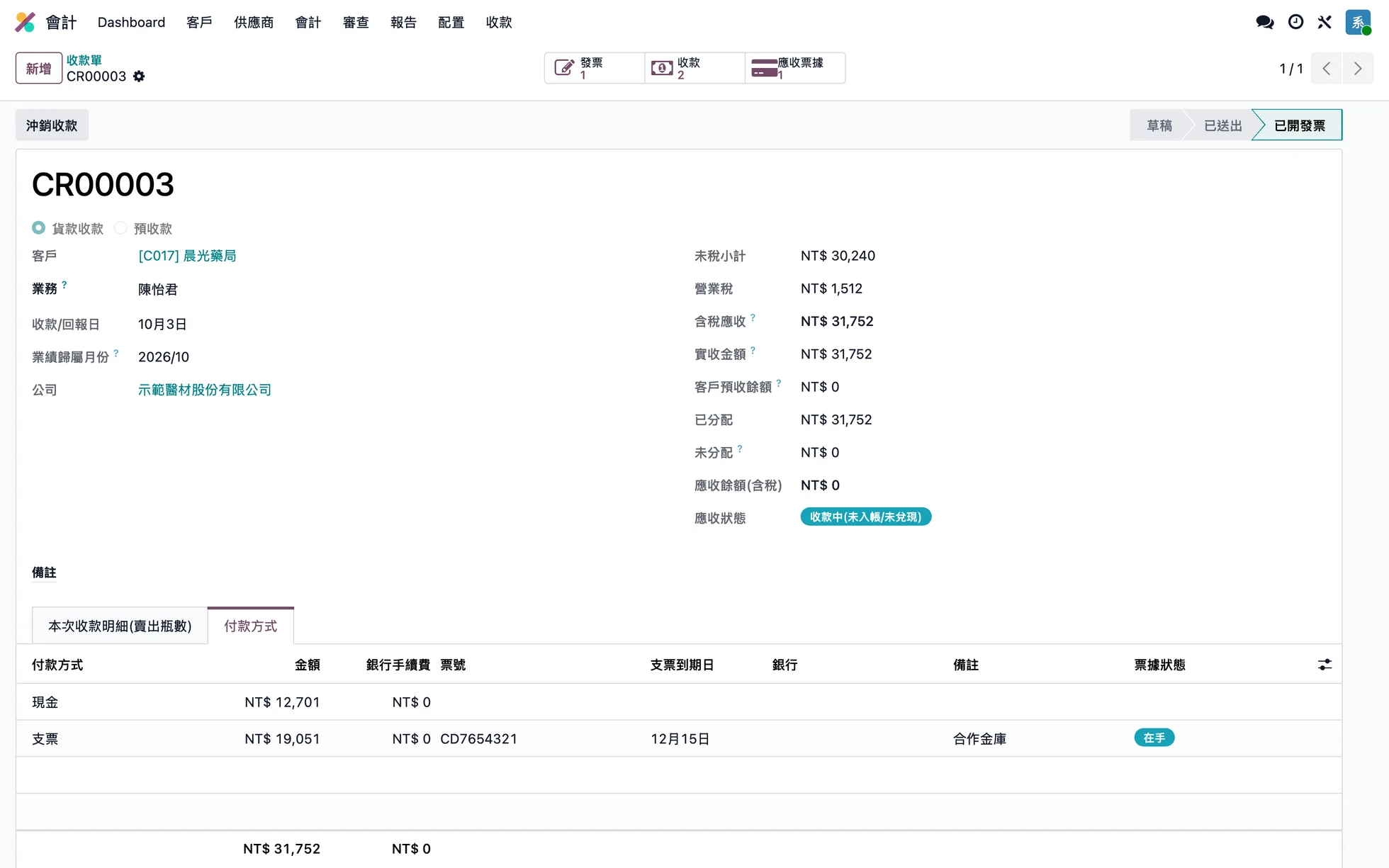Go to the previous record arrow
The height and width of the screenshot is (868, 1389).
(1327, 68)
